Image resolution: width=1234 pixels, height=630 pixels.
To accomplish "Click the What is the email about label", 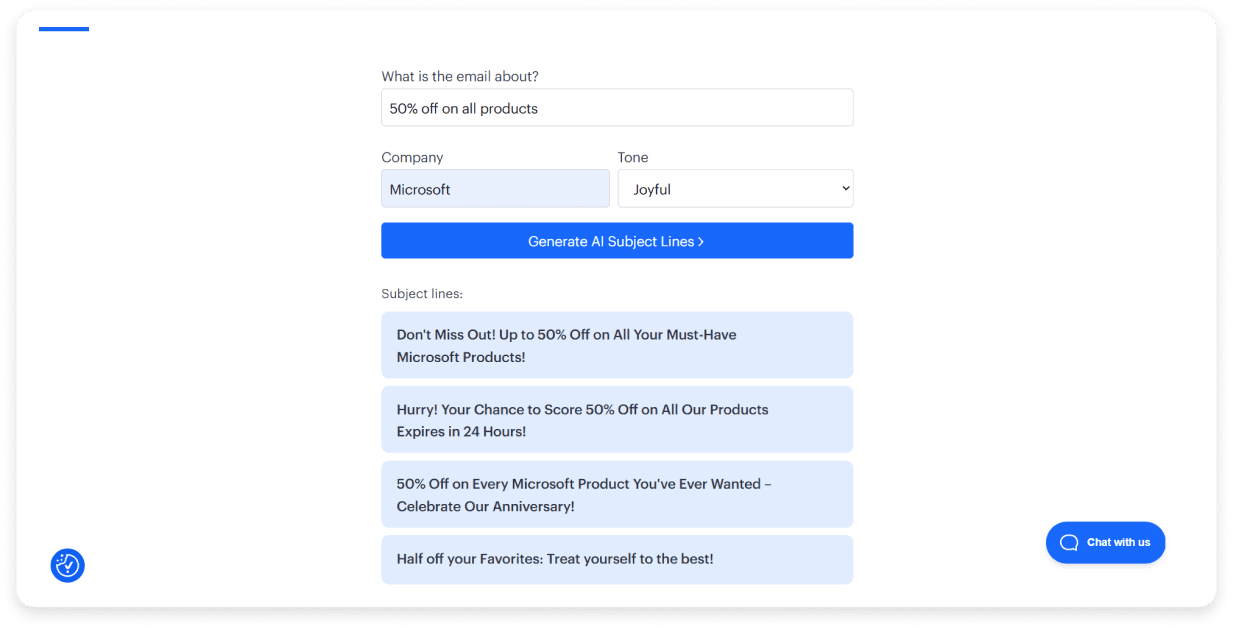I will pos(459,76).
